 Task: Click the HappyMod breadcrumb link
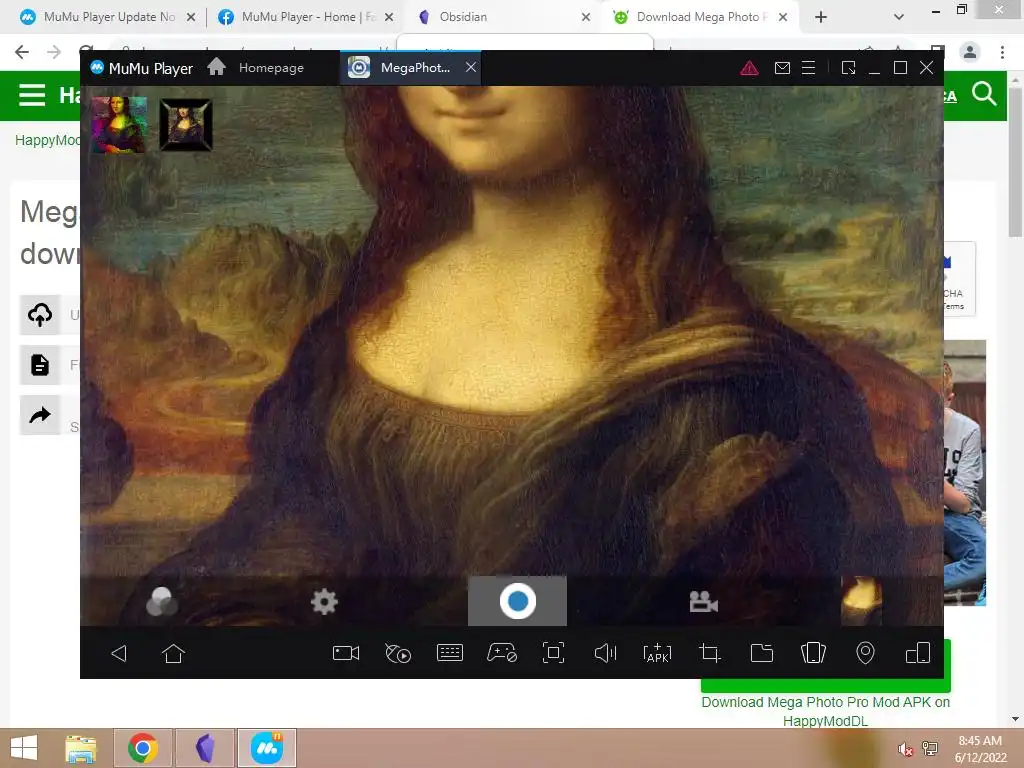[47, 140]
